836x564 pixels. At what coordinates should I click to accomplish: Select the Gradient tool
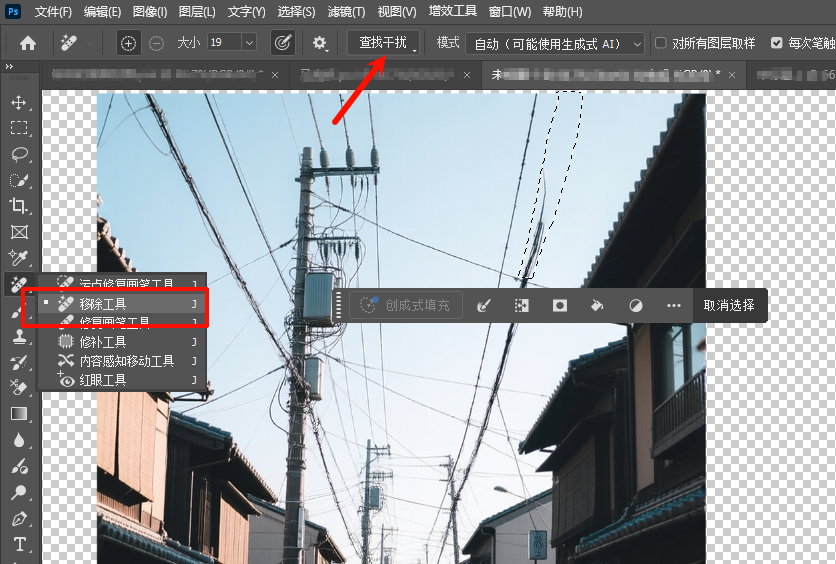(x=19, y=414)
